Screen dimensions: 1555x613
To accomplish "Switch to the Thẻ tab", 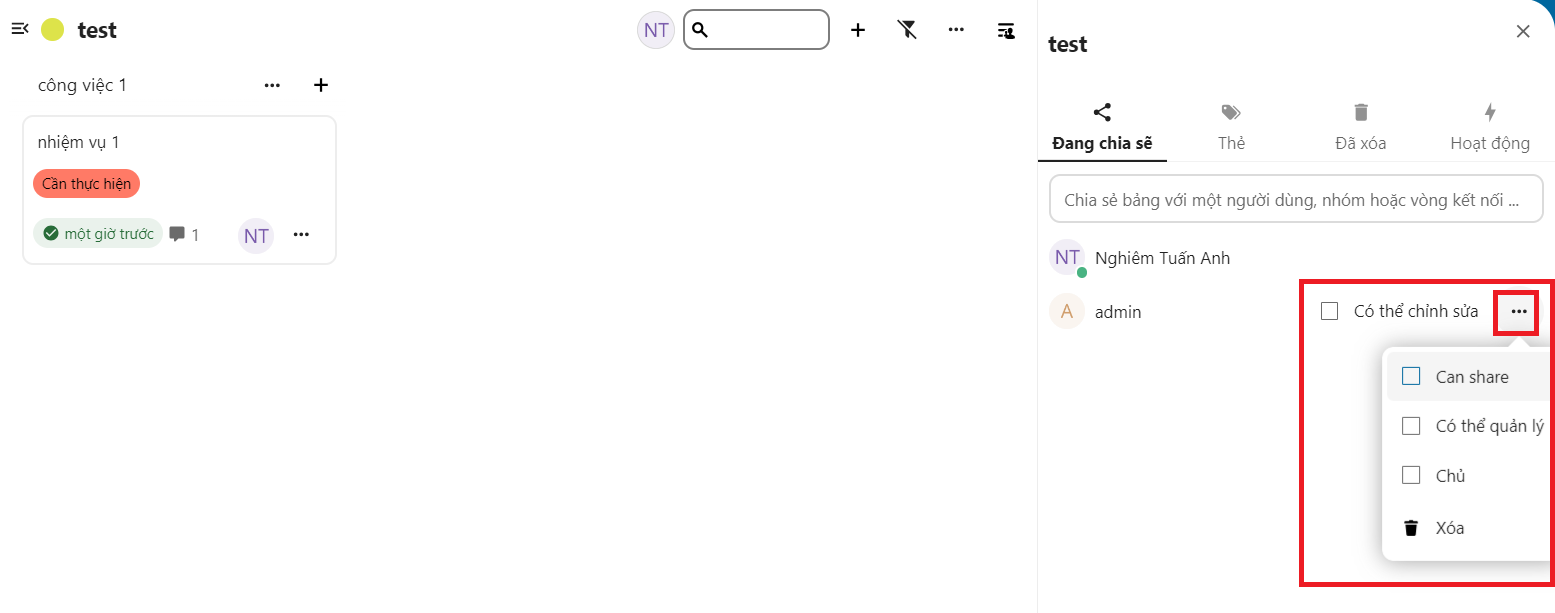I will coord(1231,126).
